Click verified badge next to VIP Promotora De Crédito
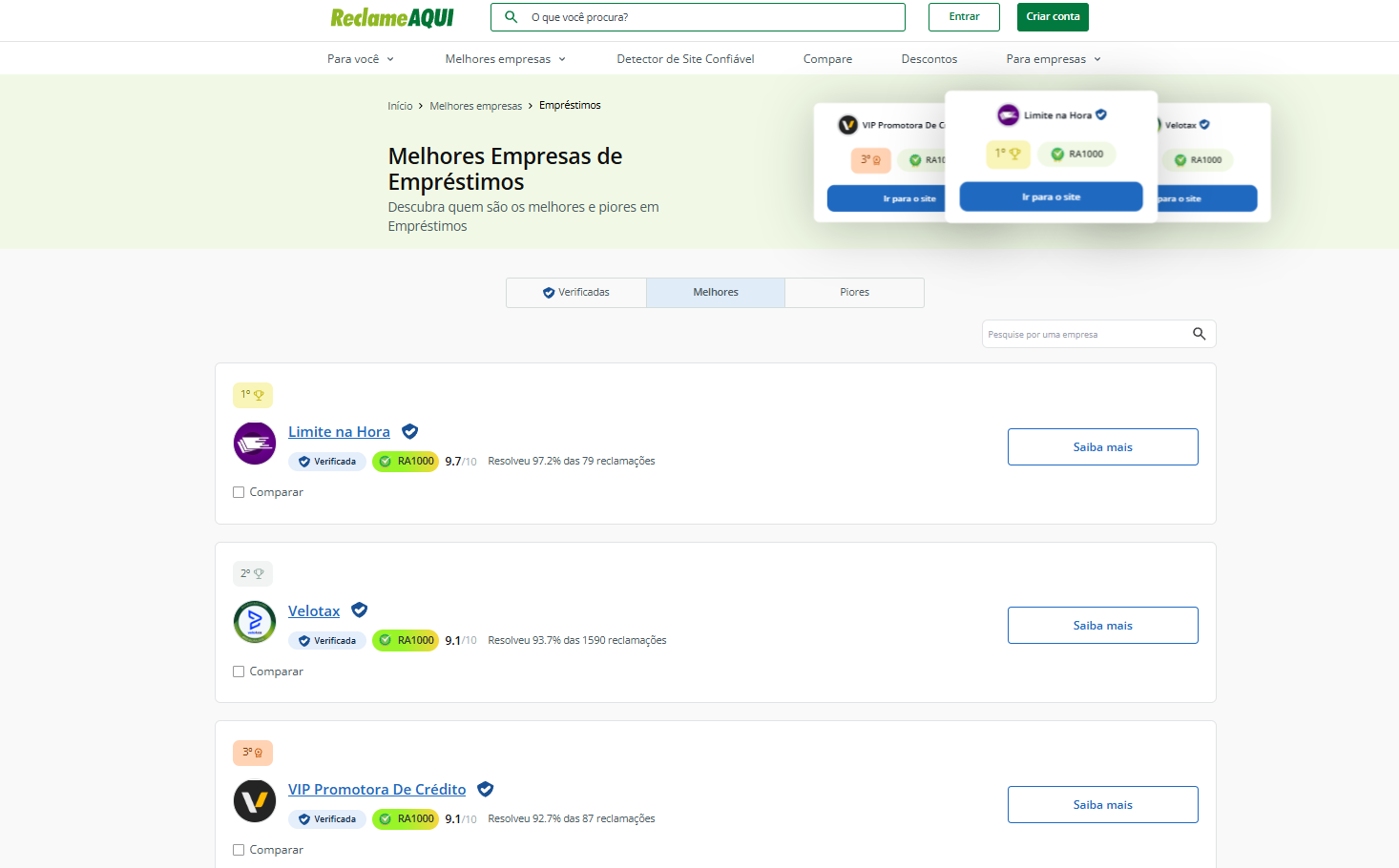The image size is (1399, 868). tap(486, 789)
